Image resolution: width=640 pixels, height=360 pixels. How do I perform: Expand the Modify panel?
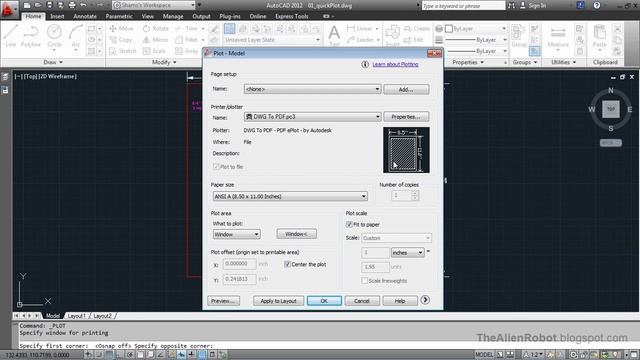[x=164, y=62]
